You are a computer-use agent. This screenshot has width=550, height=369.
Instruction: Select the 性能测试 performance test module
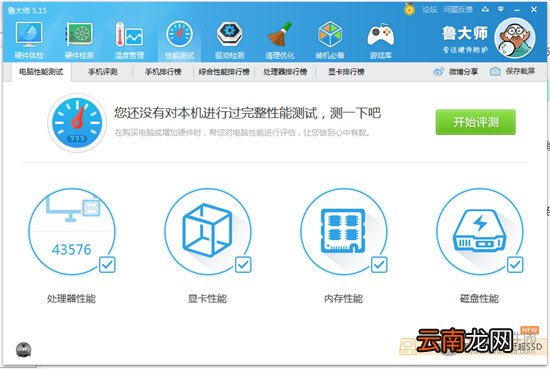pyautogui.click(x=179, y=40)
